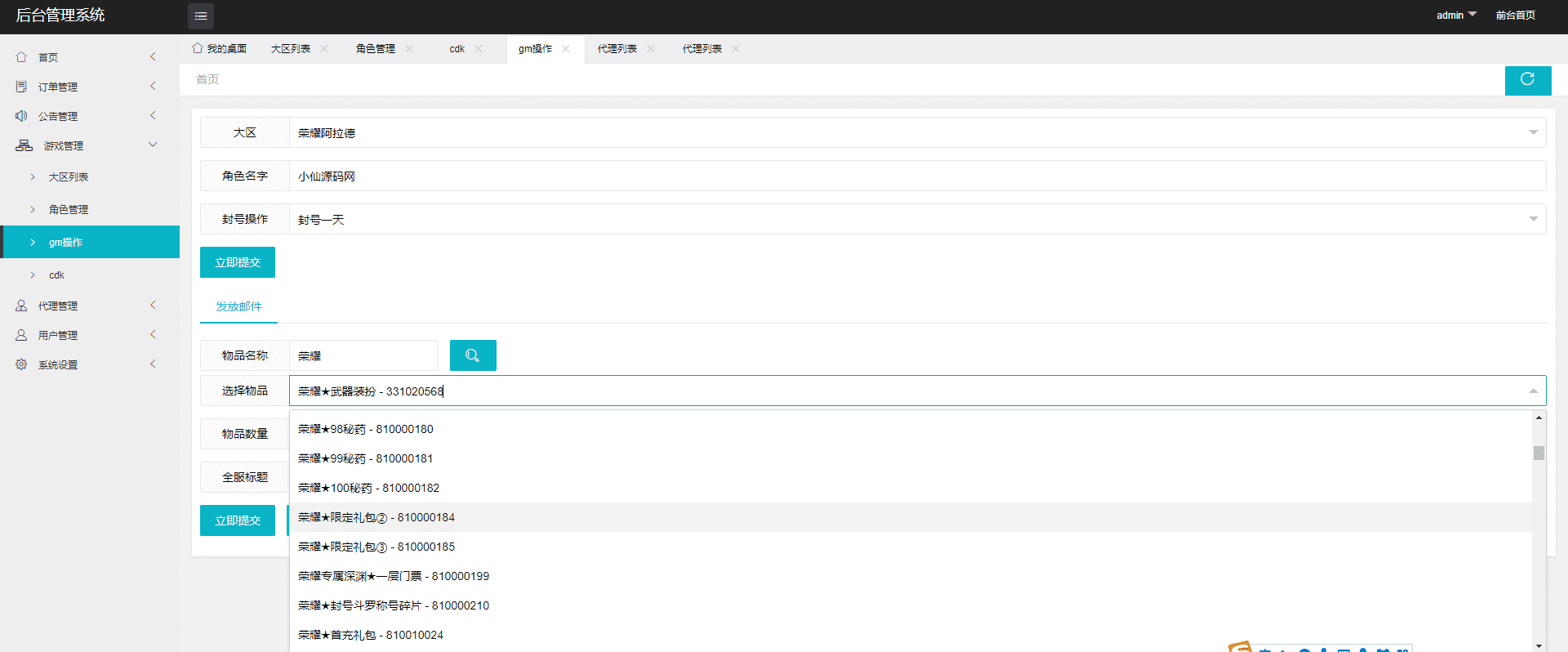Select 荣耀★100秘药 - 810000182 option

(911, 488)
